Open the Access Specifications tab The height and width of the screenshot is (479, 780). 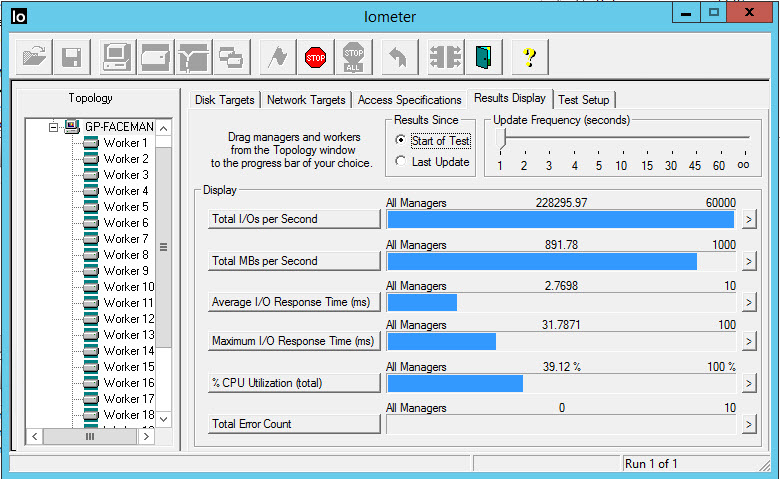409,100
